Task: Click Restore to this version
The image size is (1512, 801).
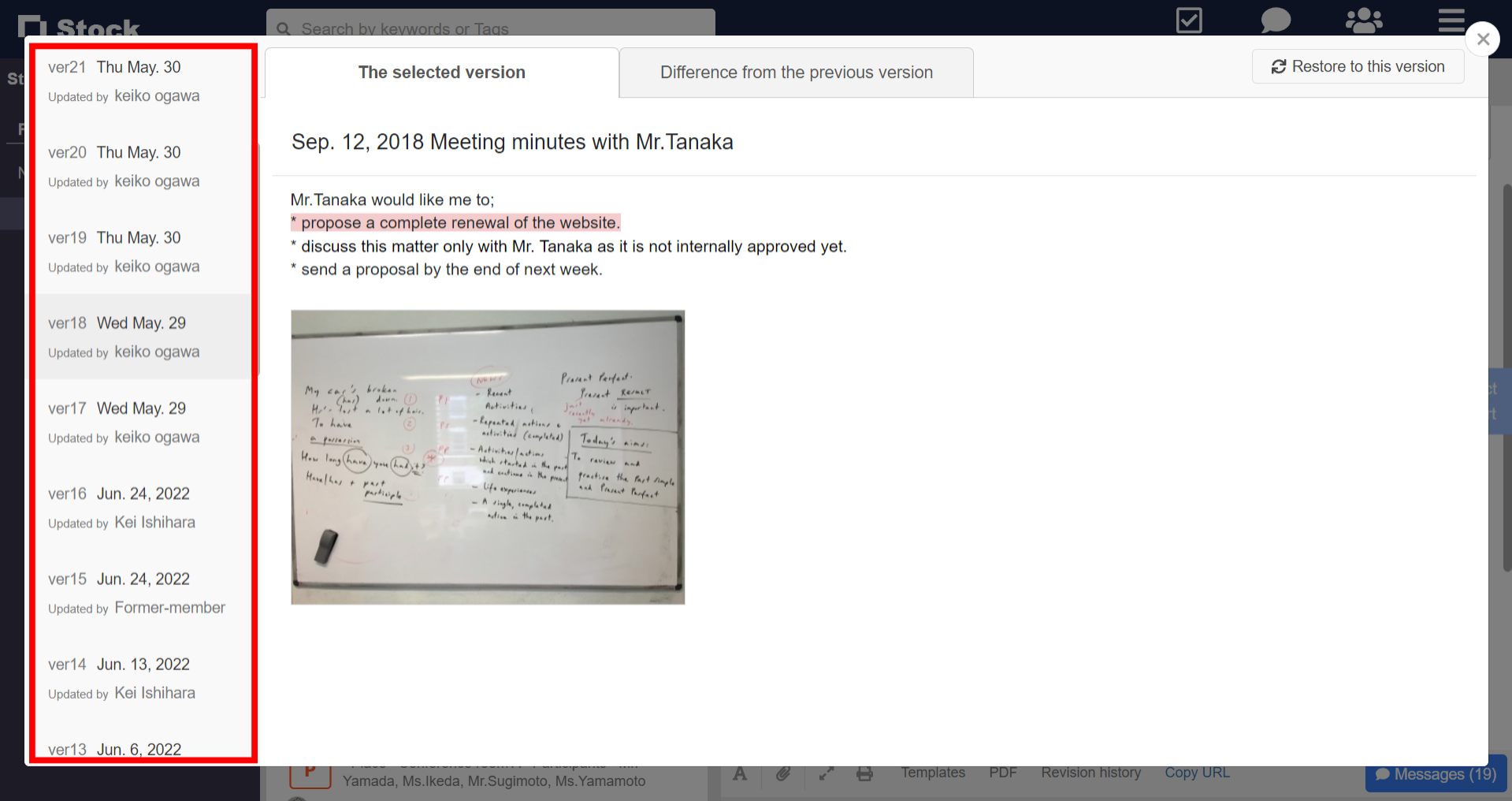Action: (x=1358, y=66)
